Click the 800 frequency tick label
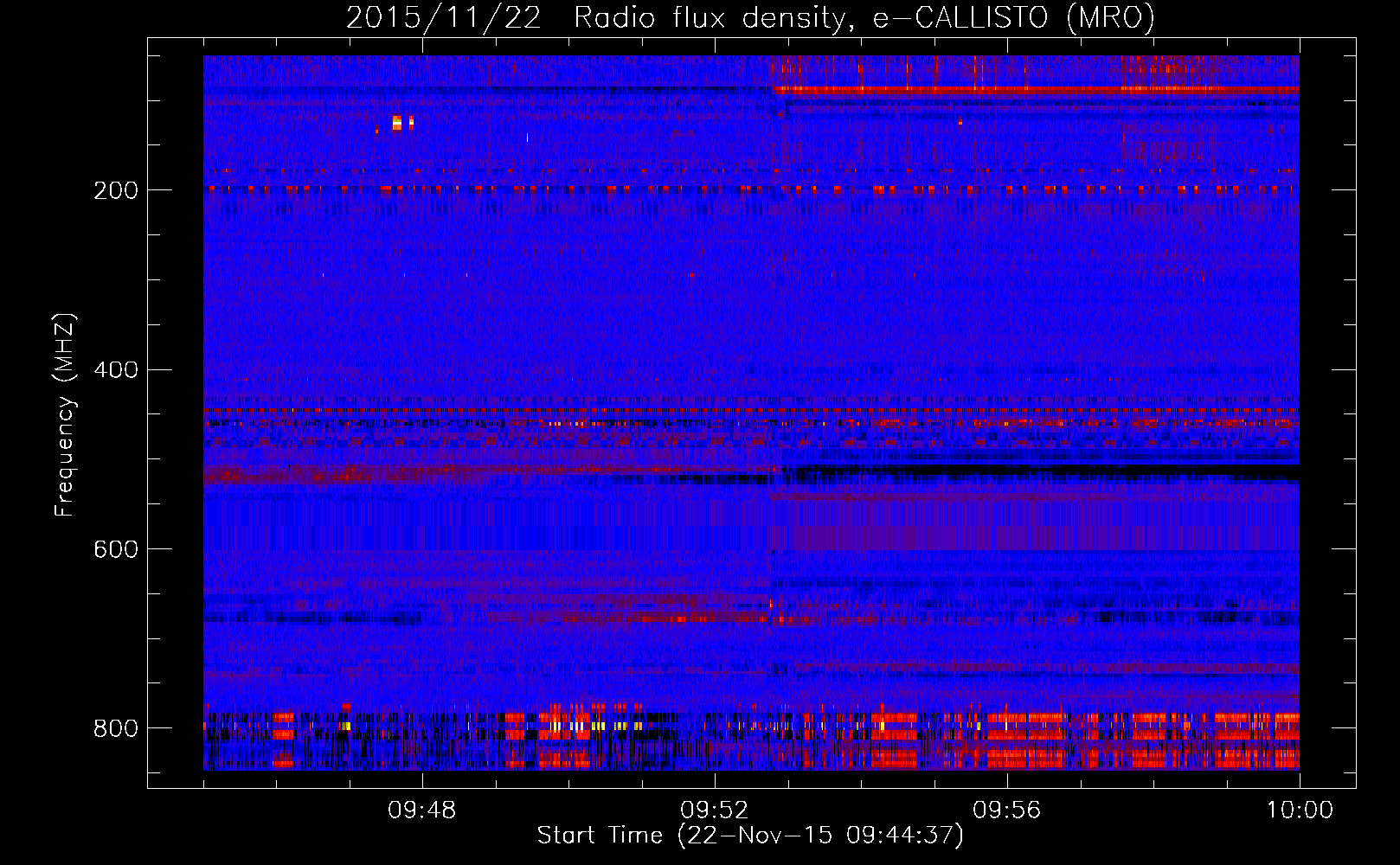 [x=115, y=728]
